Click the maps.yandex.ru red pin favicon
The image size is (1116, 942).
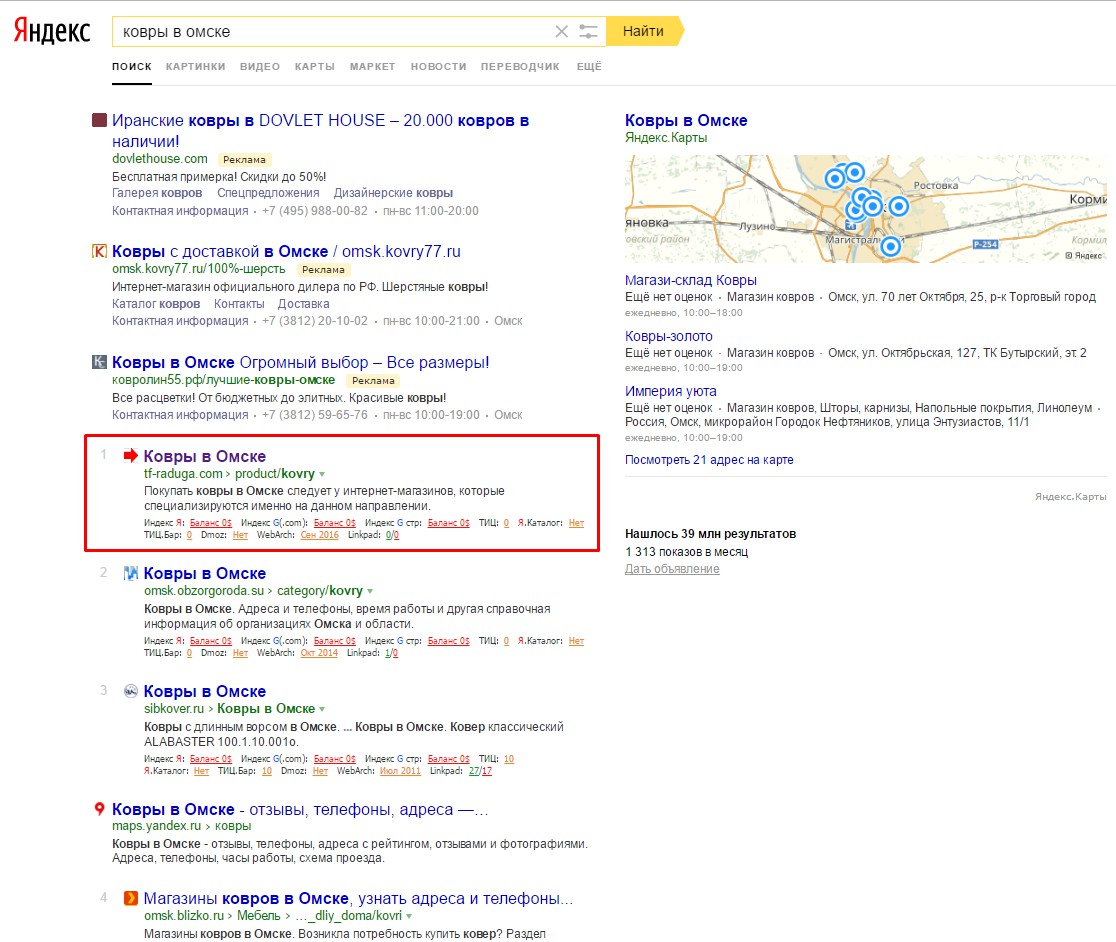(100, 809)
